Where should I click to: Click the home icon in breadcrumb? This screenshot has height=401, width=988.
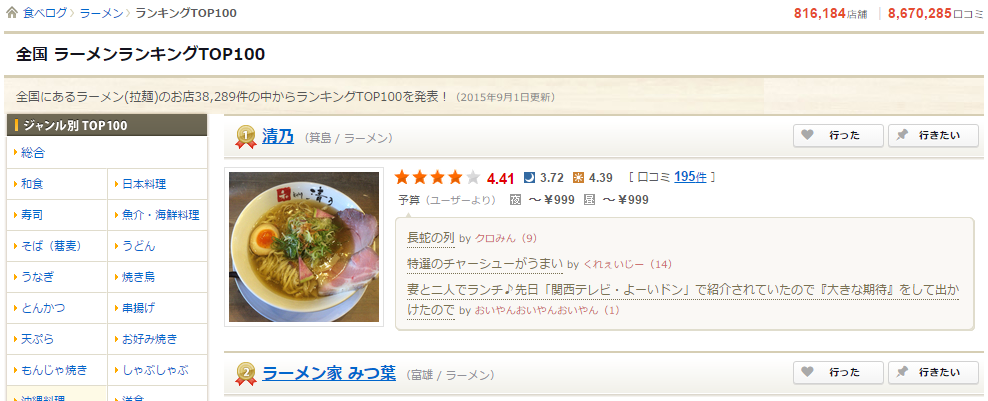click(11, 13)
